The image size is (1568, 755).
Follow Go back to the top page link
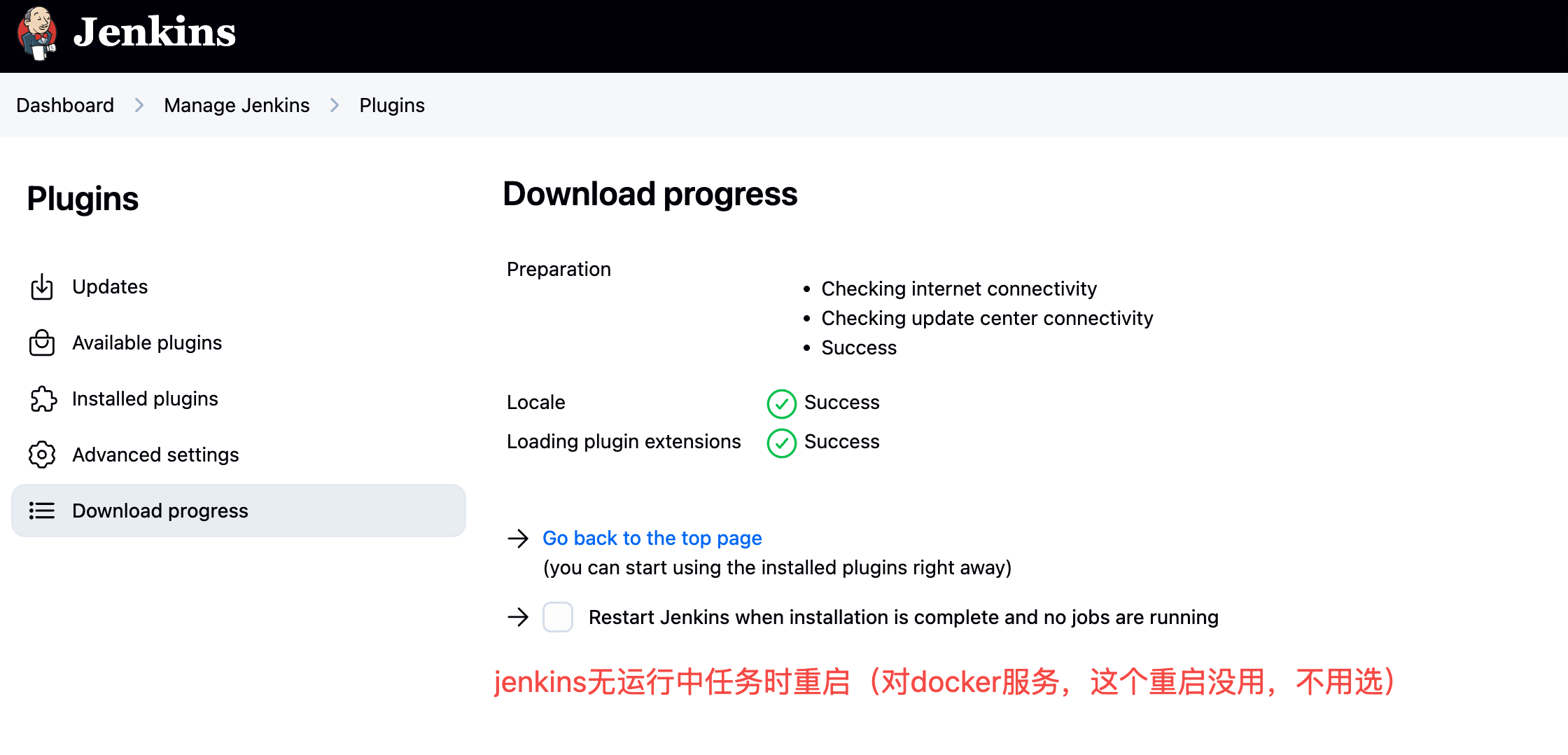[652, 538]
